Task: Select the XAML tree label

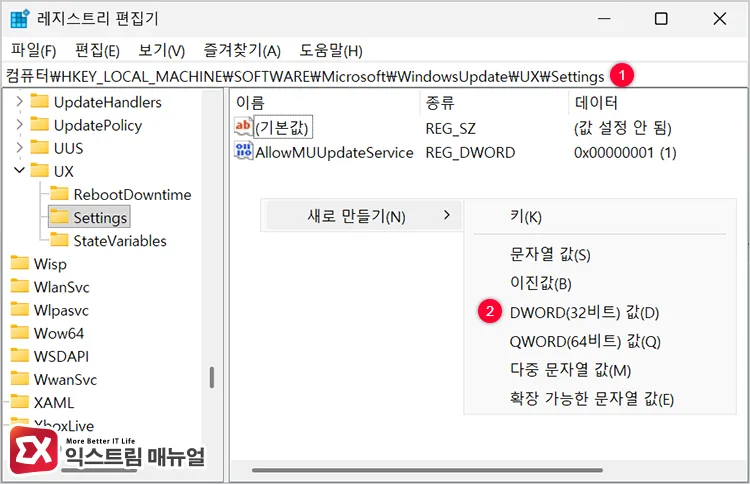Action: click(54, 403)
